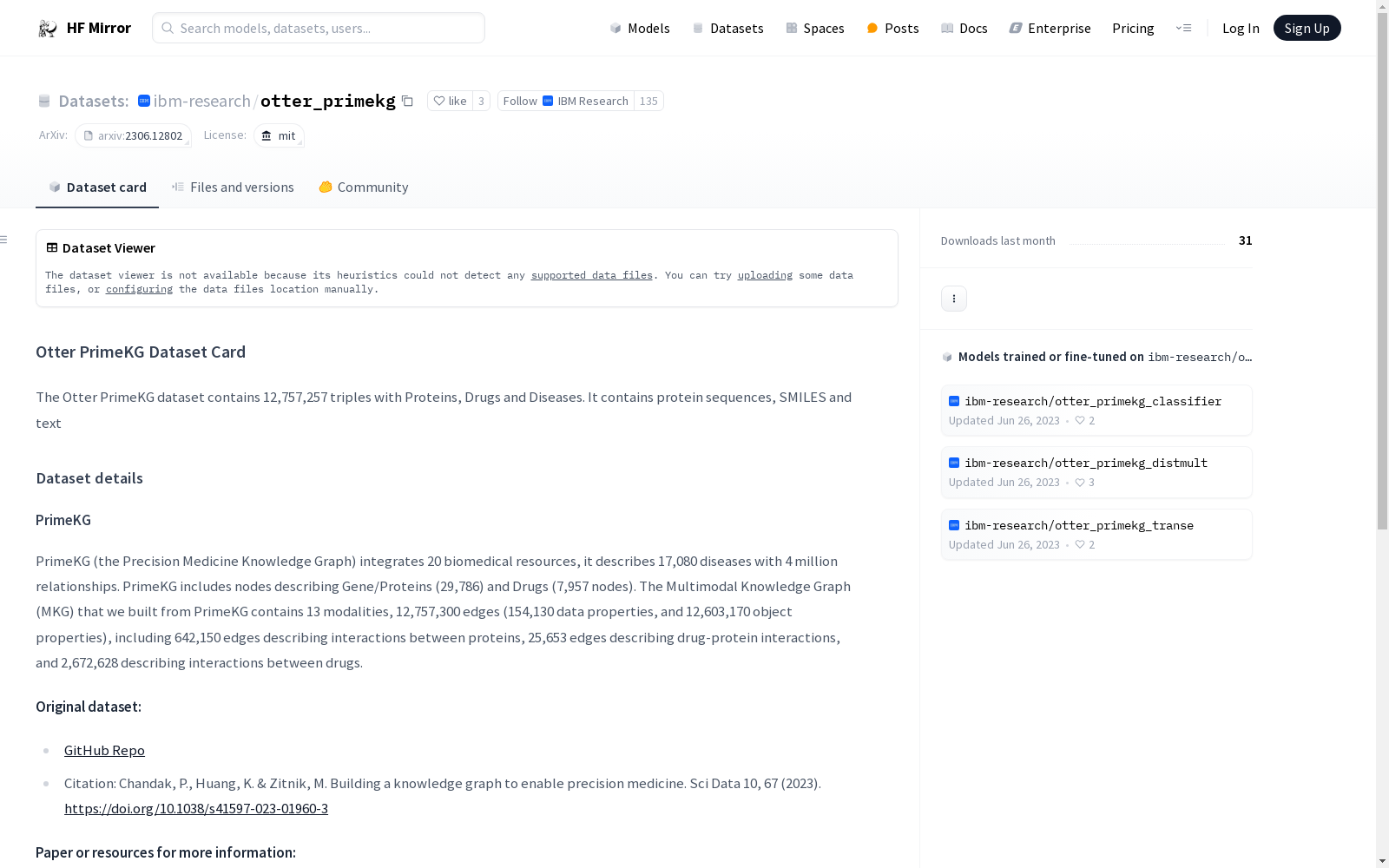Open the Enterprise page
This screenshot has width=1389, height=868.
click(1050, 28)
